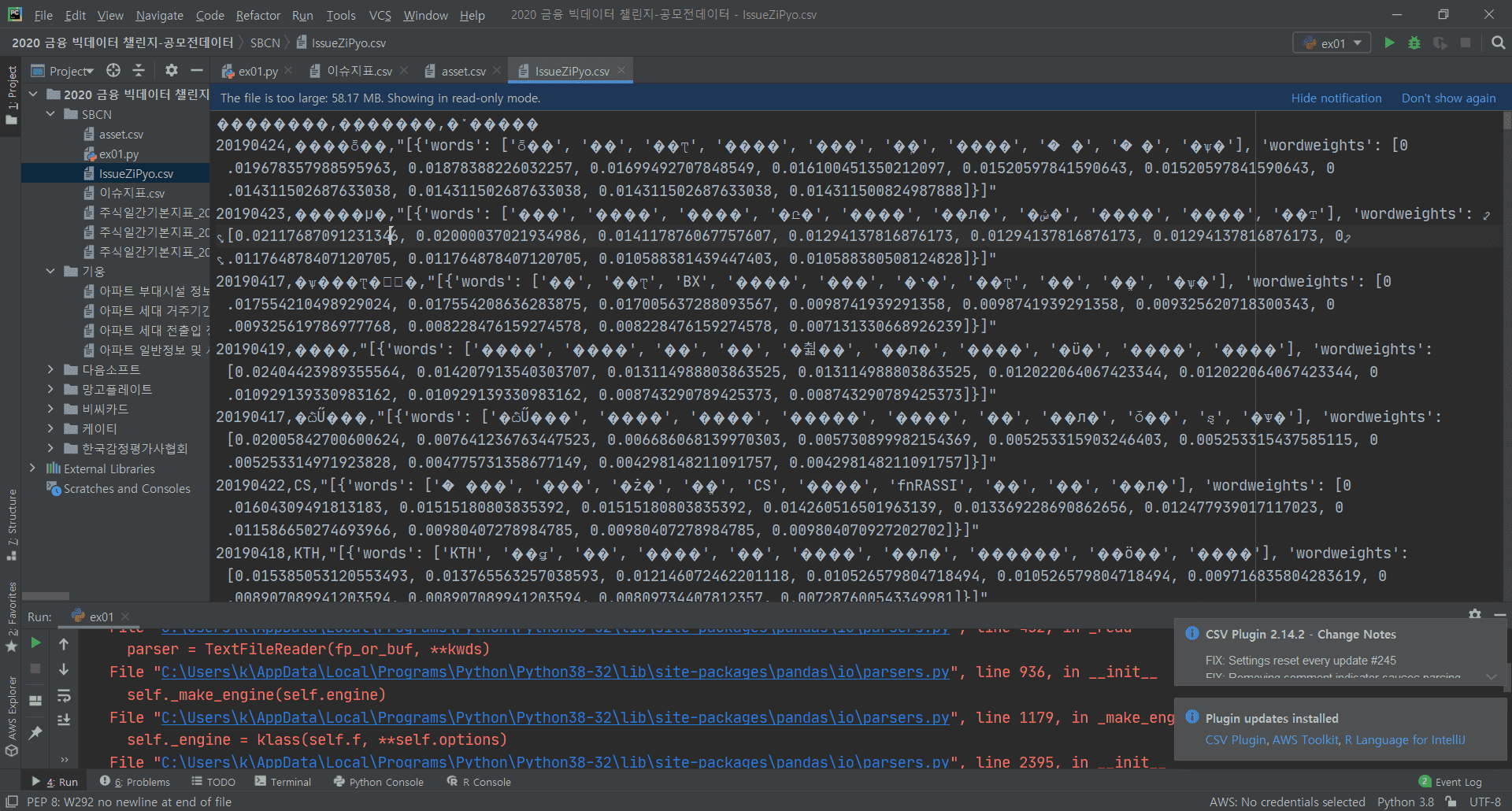Open Project panel settings gear
The width and height of the screenshot is (1512, 811).
(171, 71)
